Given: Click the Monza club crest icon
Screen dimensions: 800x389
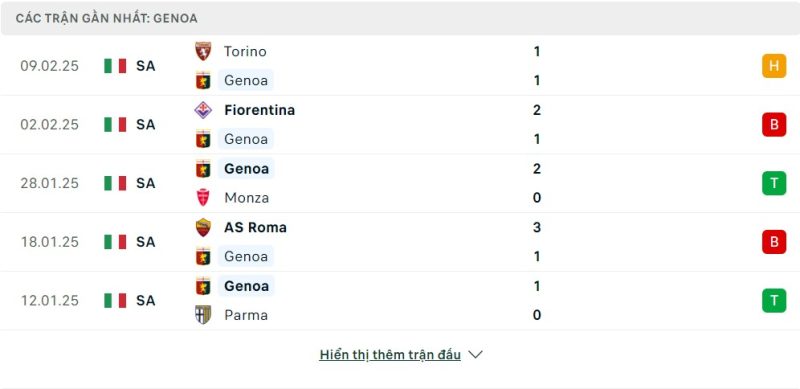Looking at the screenshot, I should click(203, 198).
